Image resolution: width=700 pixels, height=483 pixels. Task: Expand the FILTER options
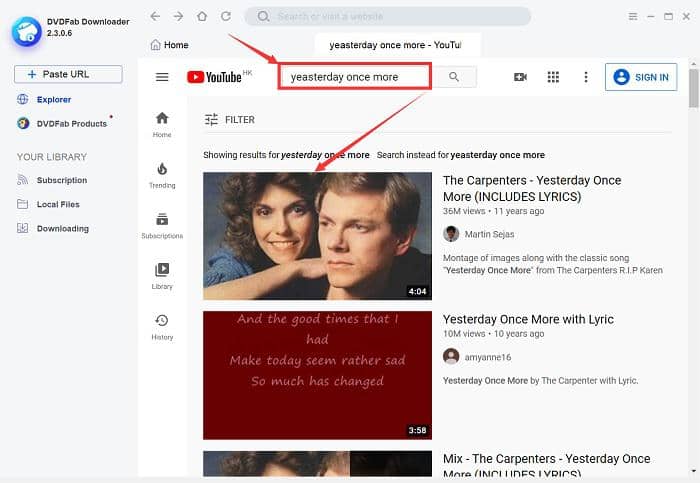point(229,120)
